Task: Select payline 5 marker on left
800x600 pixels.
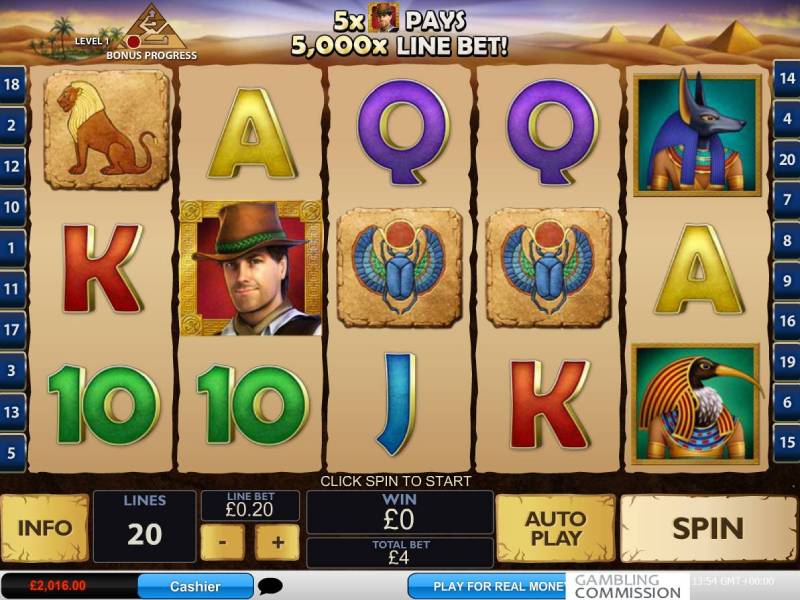Action: pyautogui.click(x=12, y=452)
